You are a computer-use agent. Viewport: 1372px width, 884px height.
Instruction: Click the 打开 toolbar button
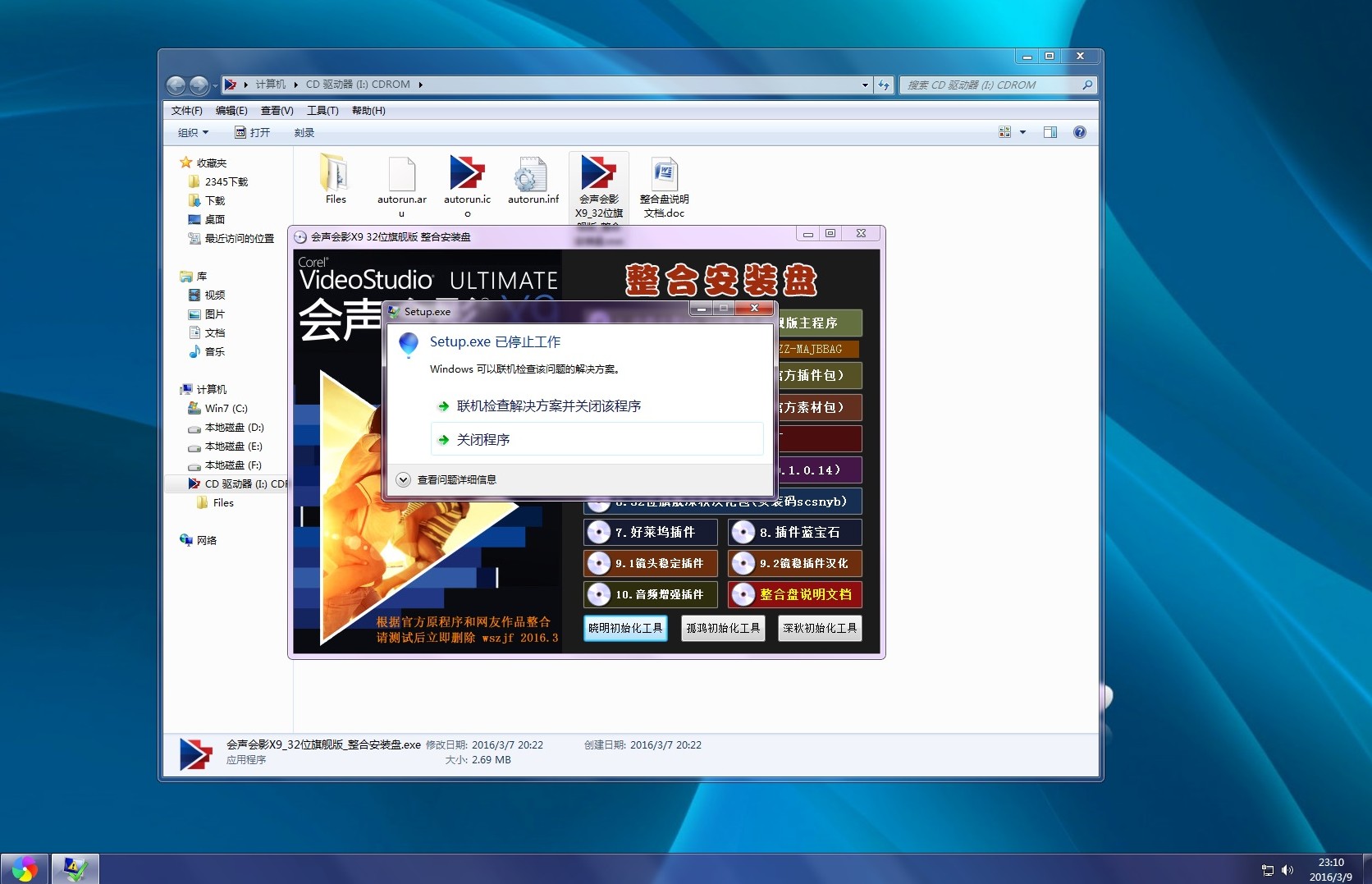[x=253, y=133]
